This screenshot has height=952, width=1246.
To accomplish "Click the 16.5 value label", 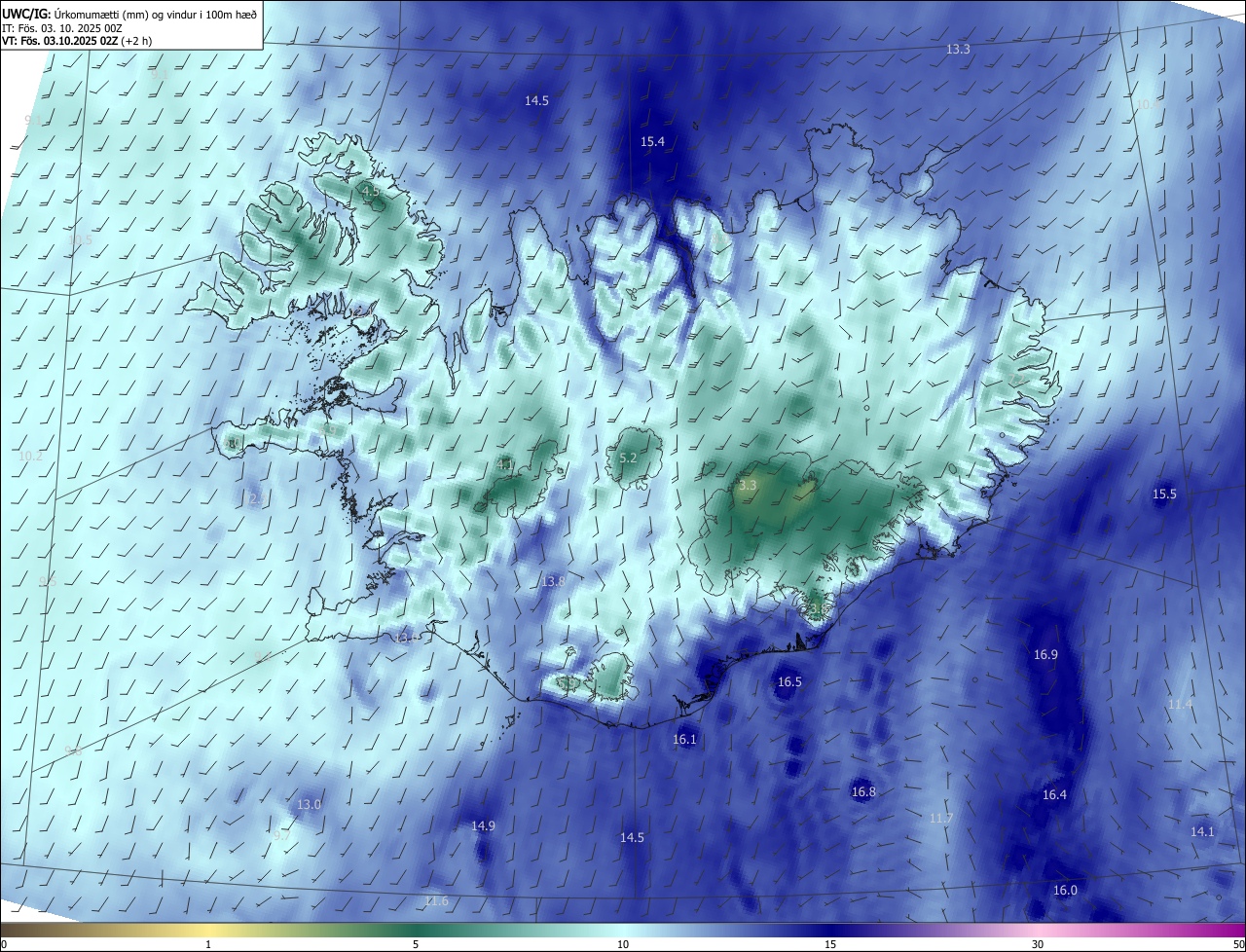I will [788, 682].
